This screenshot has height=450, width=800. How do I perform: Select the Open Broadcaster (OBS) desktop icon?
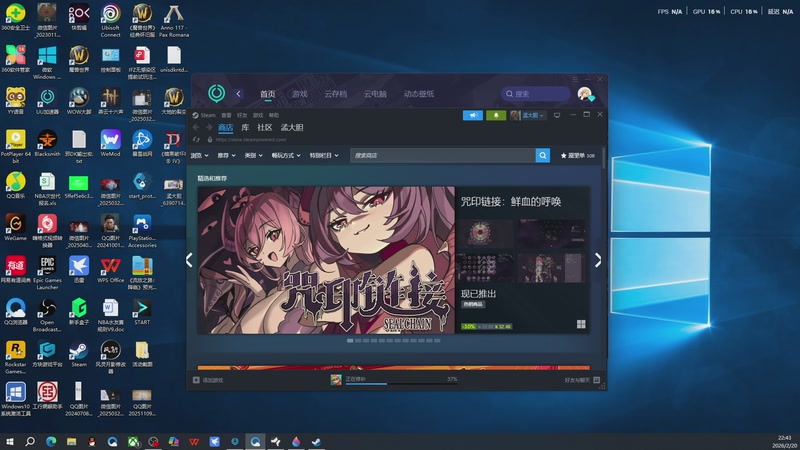point(47,315)
